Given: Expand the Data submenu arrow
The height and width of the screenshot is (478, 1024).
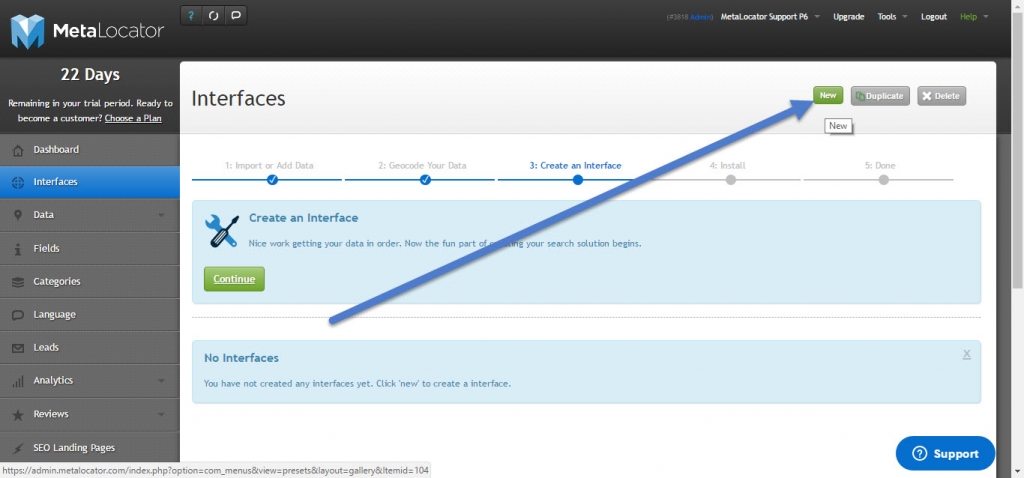Looking at the screenshot, I should coord(161,215).
